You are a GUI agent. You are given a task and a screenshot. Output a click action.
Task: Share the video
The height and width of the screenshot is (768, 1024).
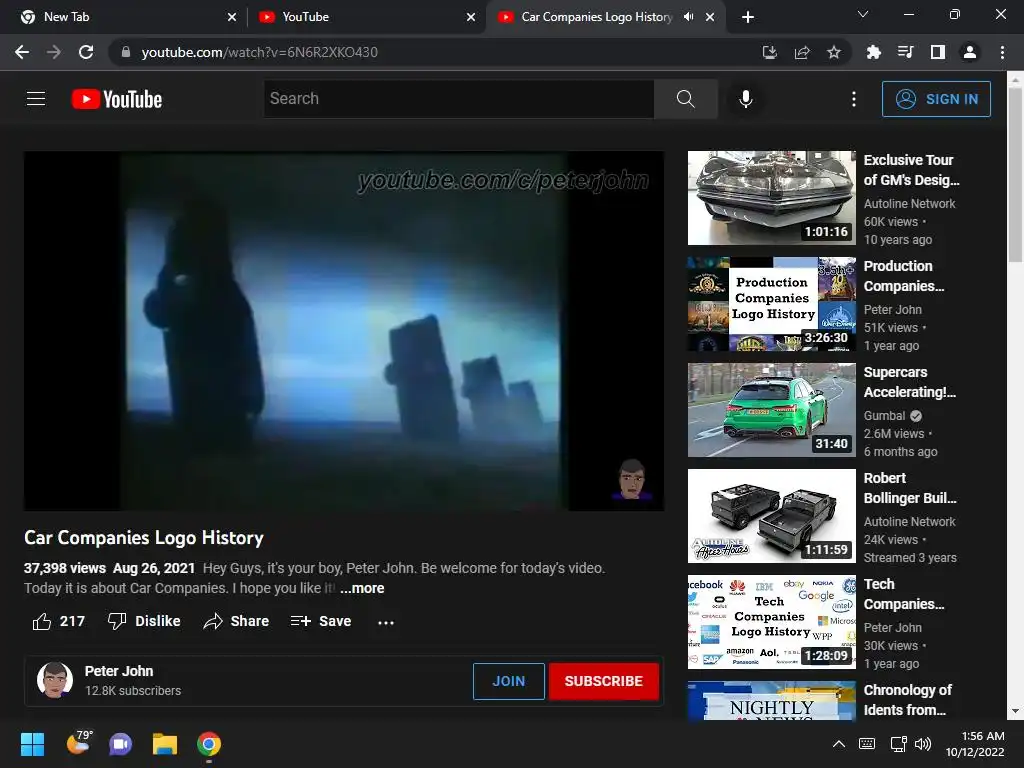click(x=236, y=621)
